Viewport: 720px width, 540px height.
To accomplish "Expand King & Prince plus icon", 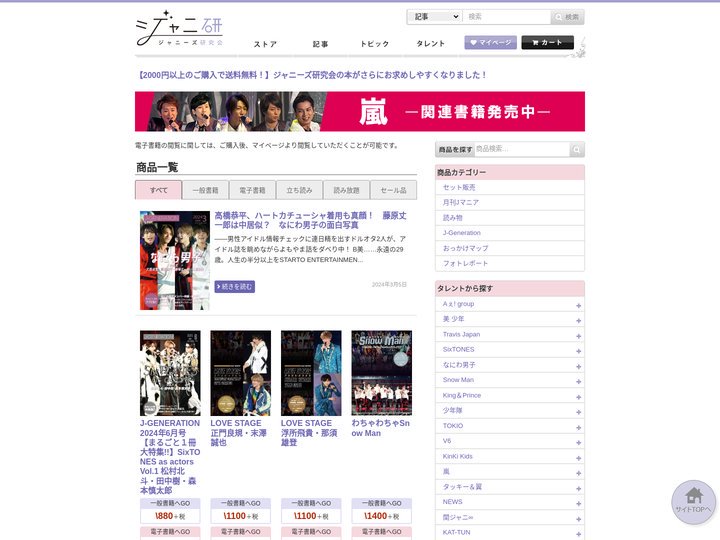I will pyautogui.click(x=579, y=397).
